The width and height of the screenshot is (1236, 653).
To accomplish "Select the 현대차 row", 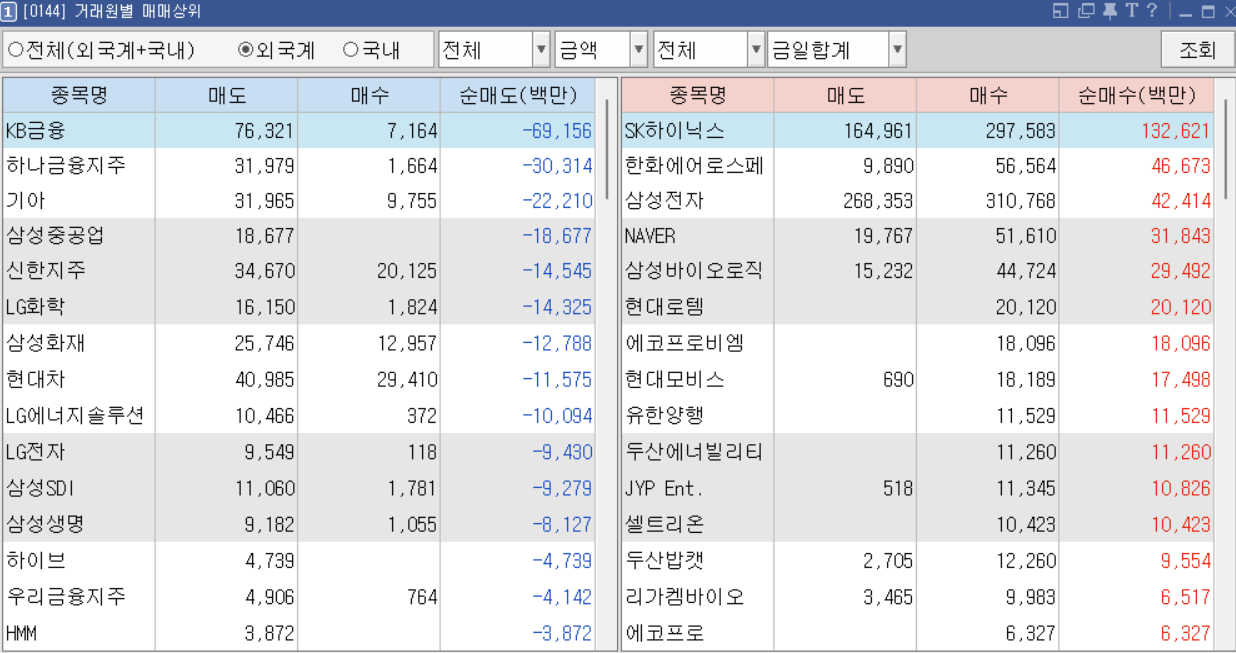I will point(299,380).
